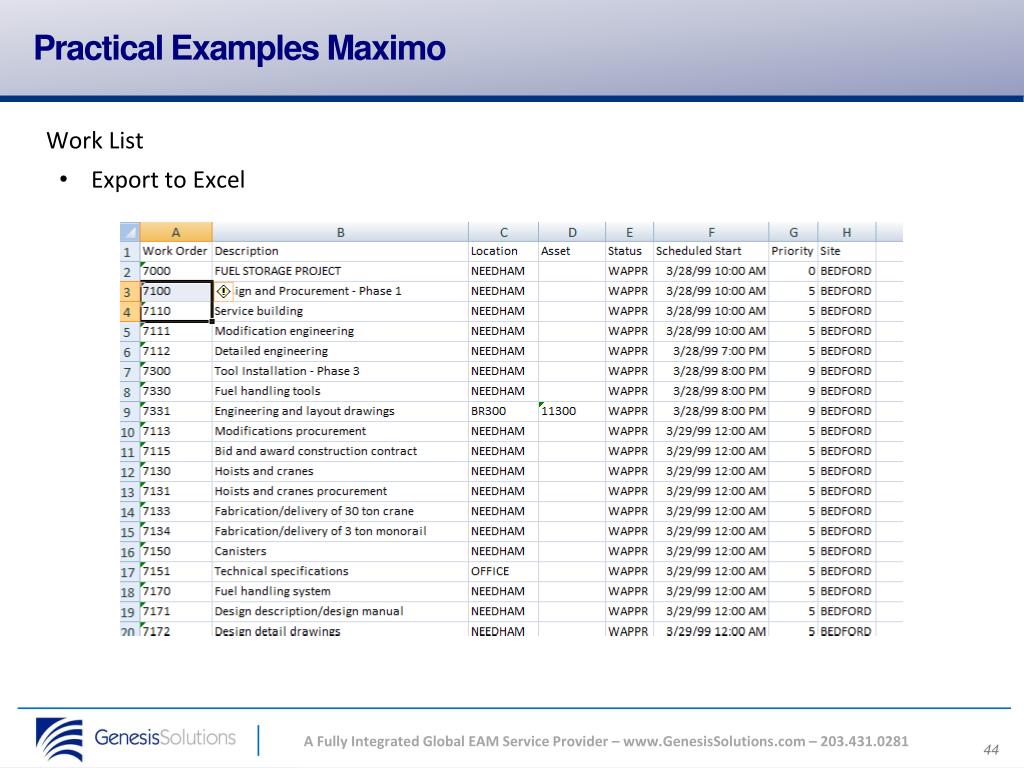
Task: Select row 12 header number
Action: (x=130, y=472)
